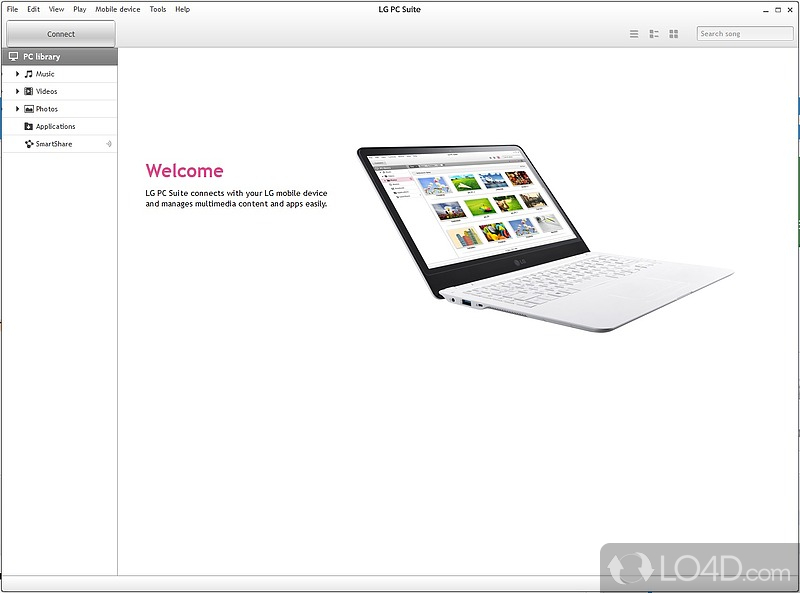Select the PC library header
800x593 pixels.
click(x=60, y=57)
